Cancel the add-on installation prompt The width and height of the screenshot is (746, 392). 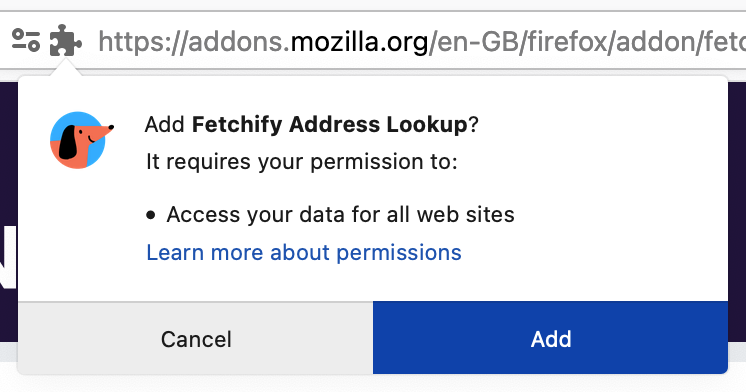coord(196,338)
